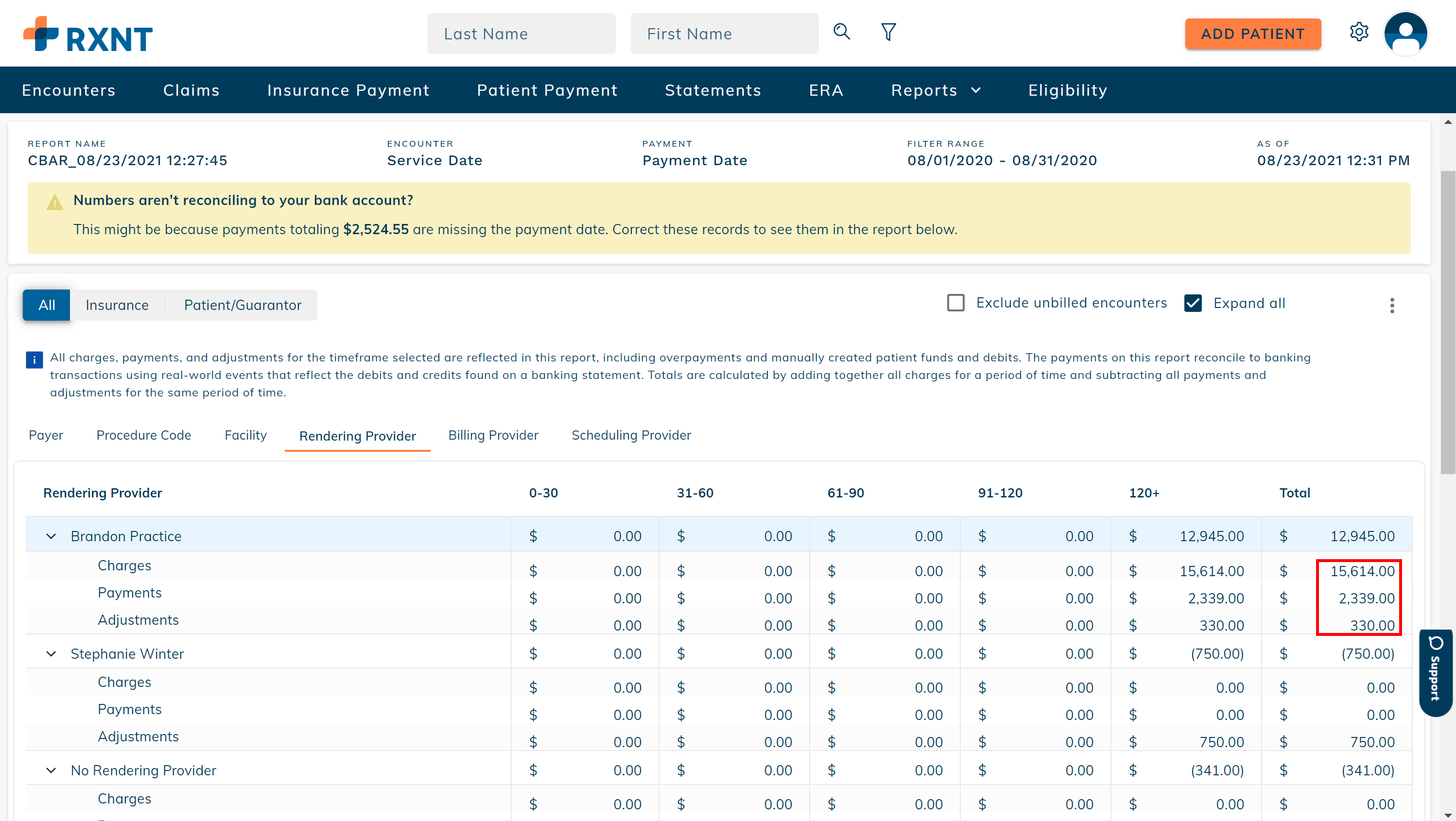Click the RXNT logo

(87, 34)
